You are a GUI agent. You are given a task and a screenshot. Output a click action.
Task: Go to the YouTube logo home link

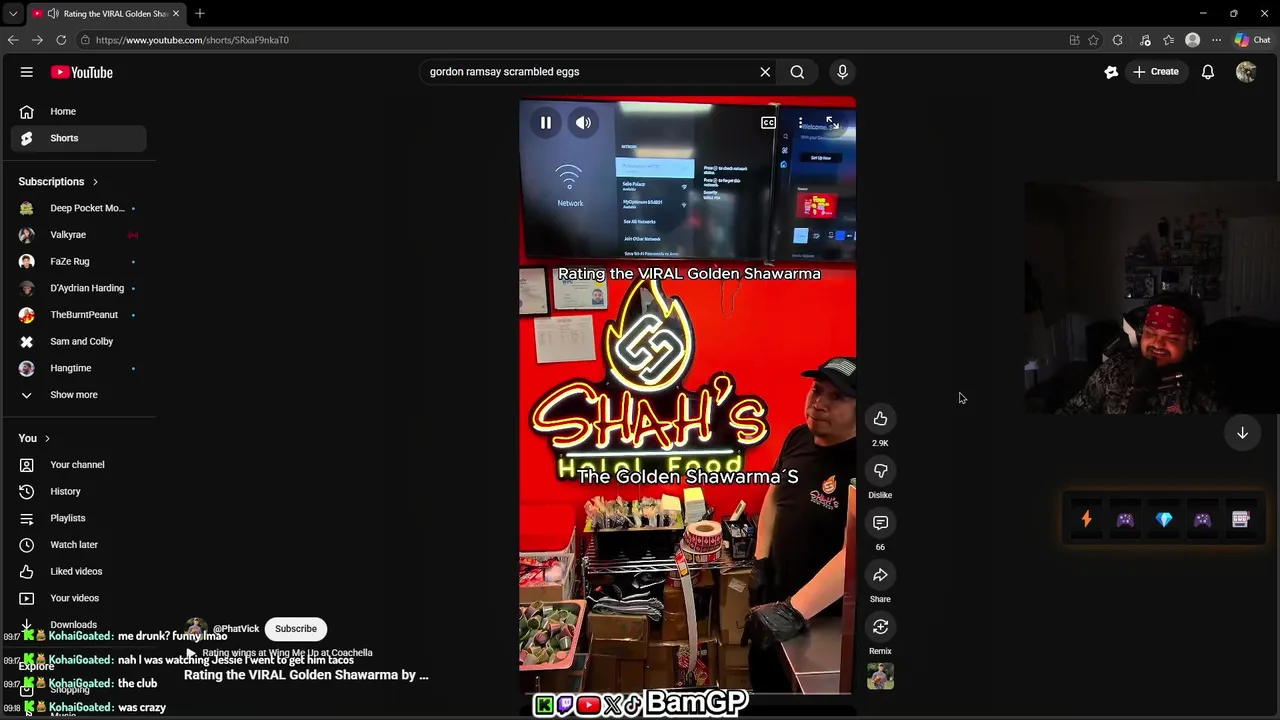(x=82, y=72)
